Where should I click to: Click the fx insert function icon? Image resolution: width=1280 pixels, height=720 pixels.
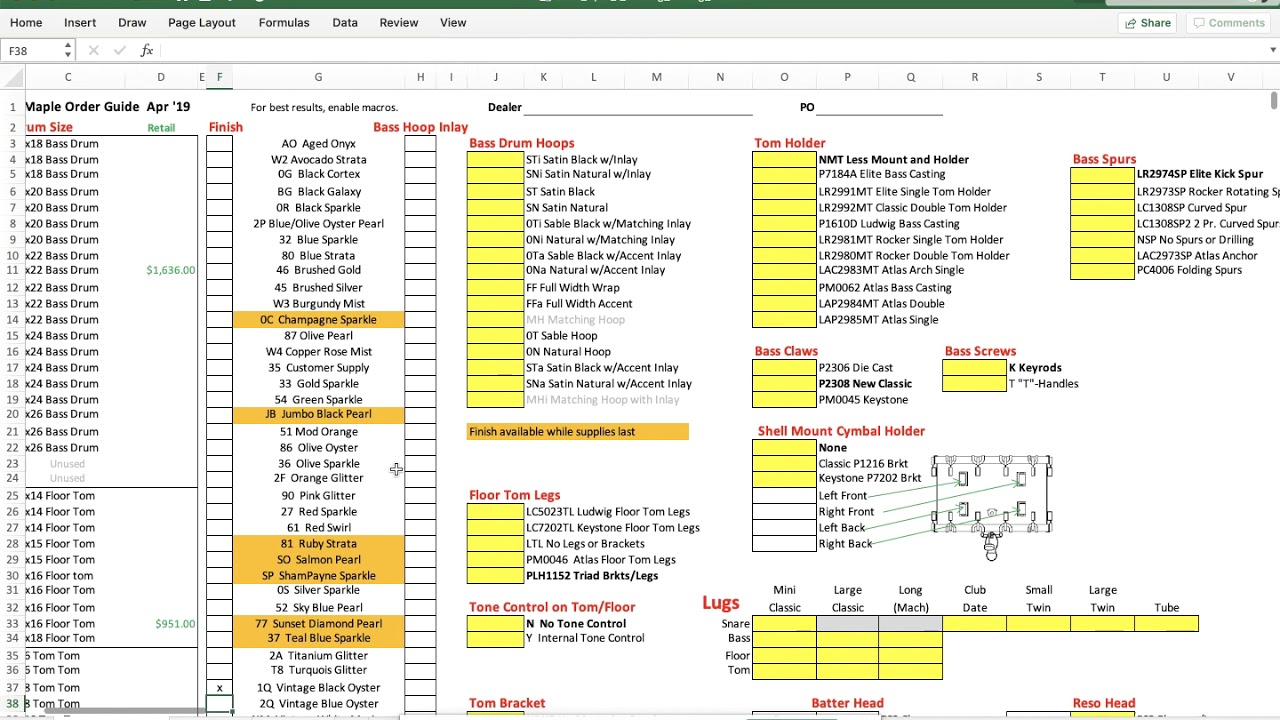click(147, 50)
